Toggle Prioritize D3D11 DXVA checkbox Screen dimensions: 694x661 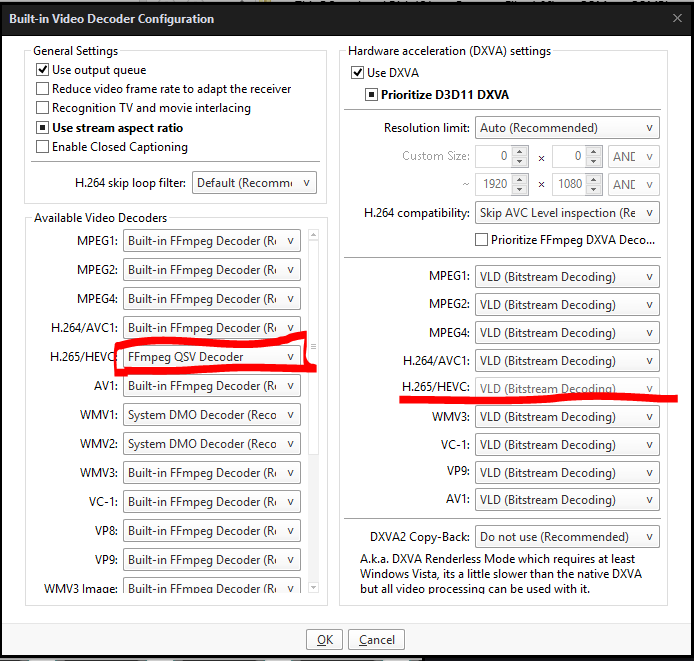371,95
